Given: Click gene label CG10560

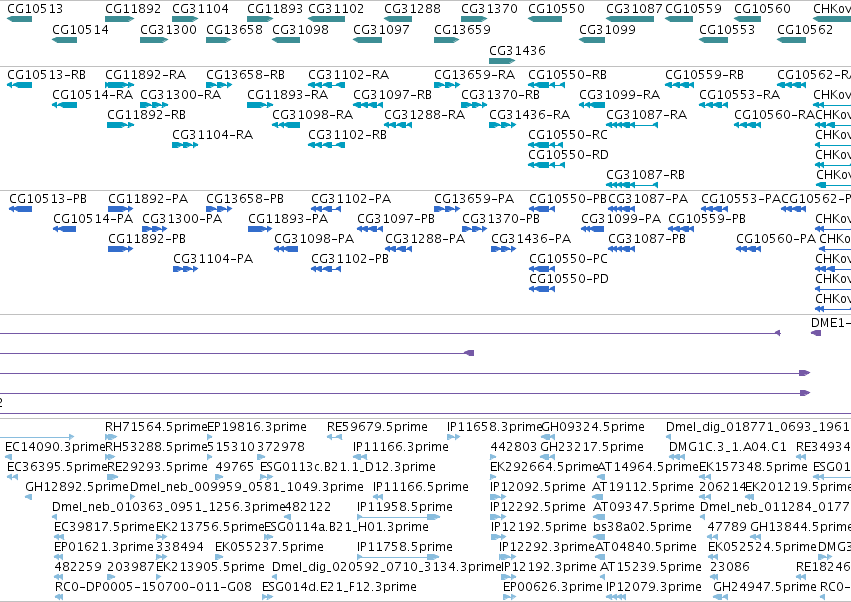Looking at the screenshot, I should tap(762, 9).
